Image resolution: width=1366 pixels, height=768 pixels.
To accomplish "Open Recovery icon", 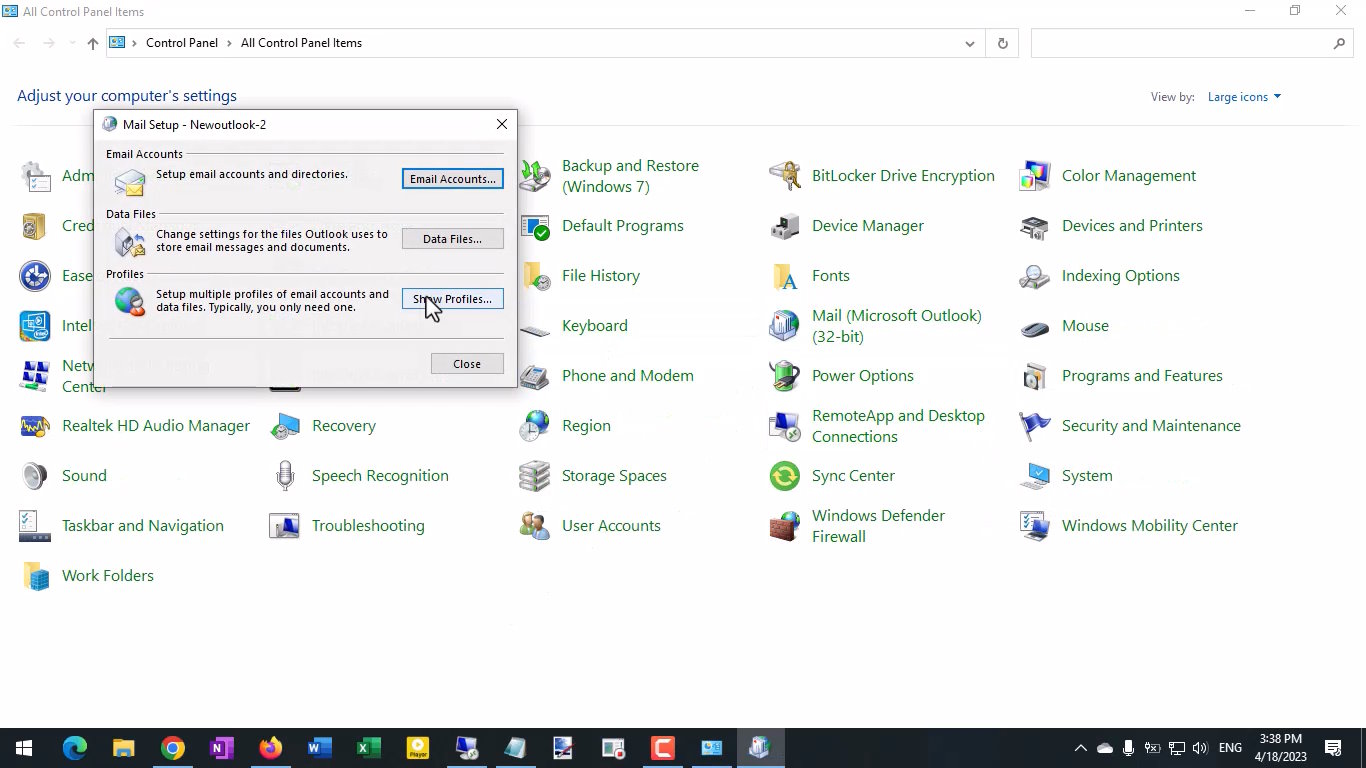I will click(x=285, y=426).
